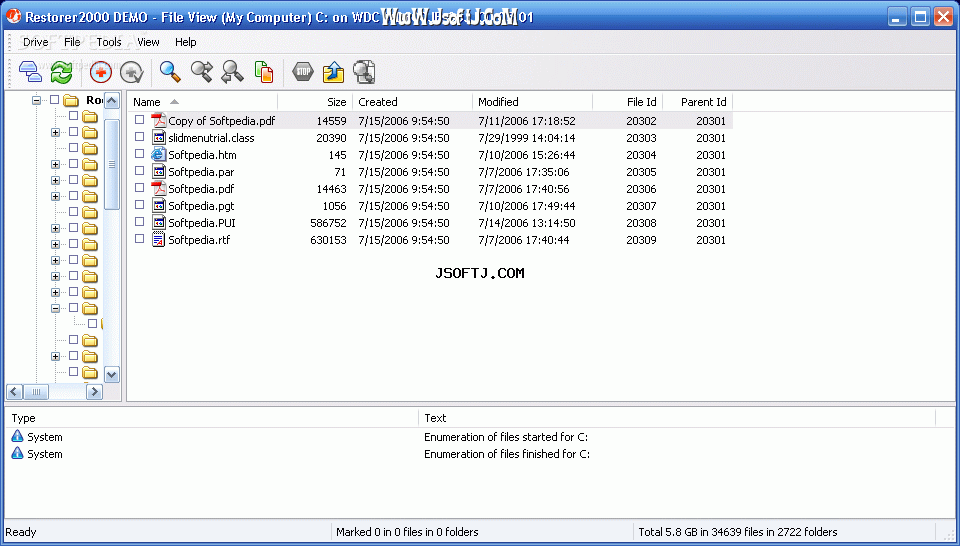Image resolution: width=960 pixels, height=546 pixels.
Task: Click the tree horizontal scrollbar left arrow
Action: coord(14,392)
